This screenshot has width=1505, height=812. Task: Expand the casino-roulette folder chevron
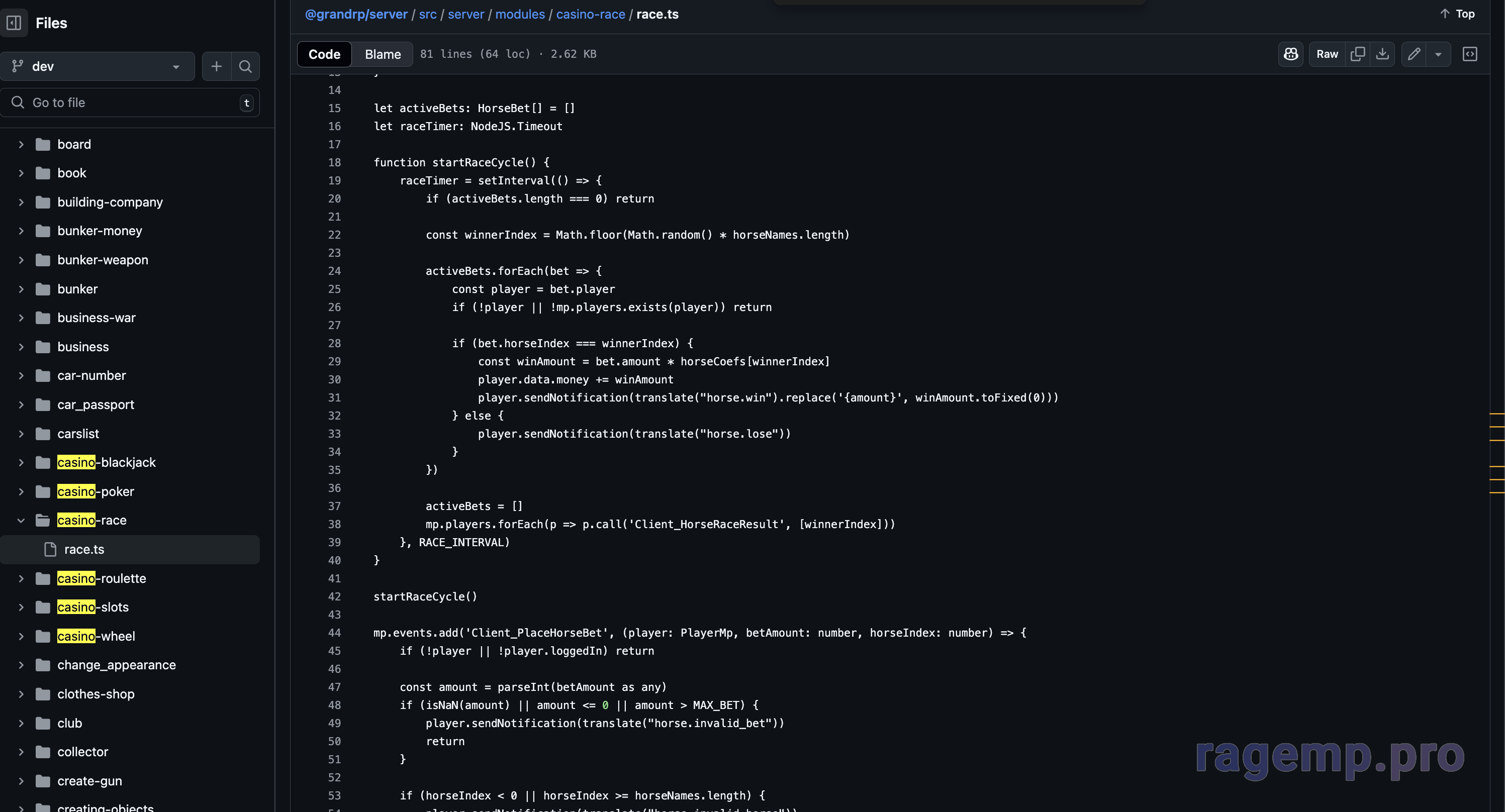pyautogui.click(x=21, y=578)
